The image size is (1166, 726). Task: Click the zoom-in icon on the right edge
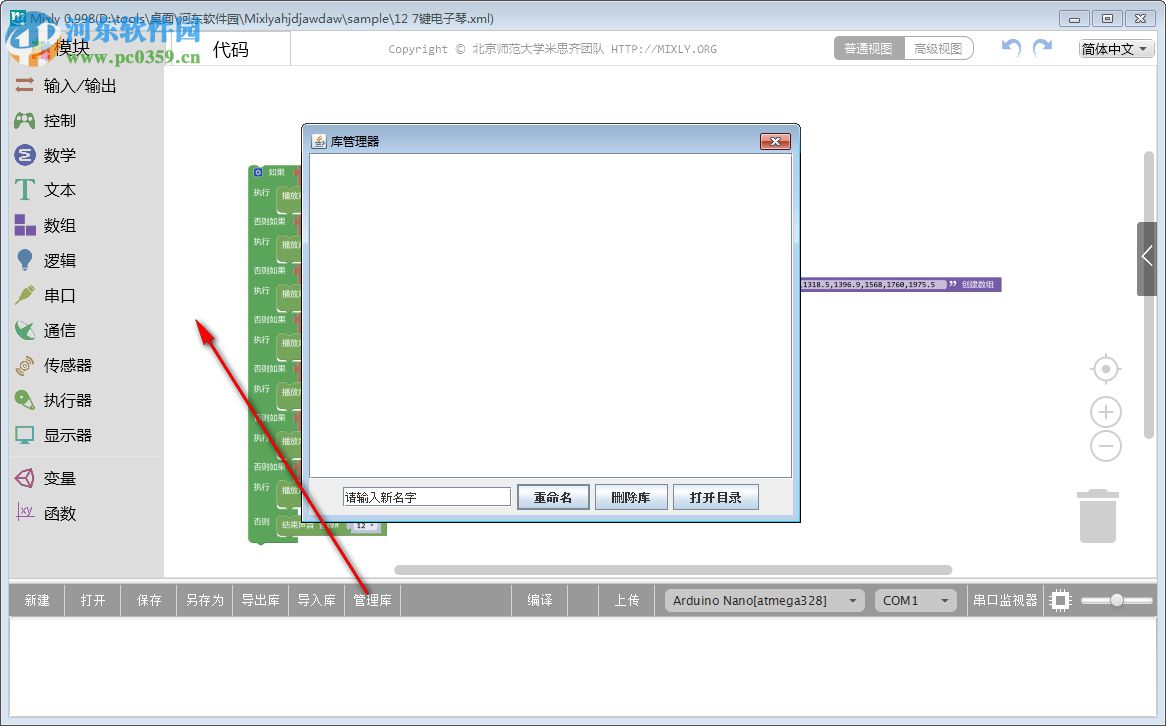tap(1105, 411)
